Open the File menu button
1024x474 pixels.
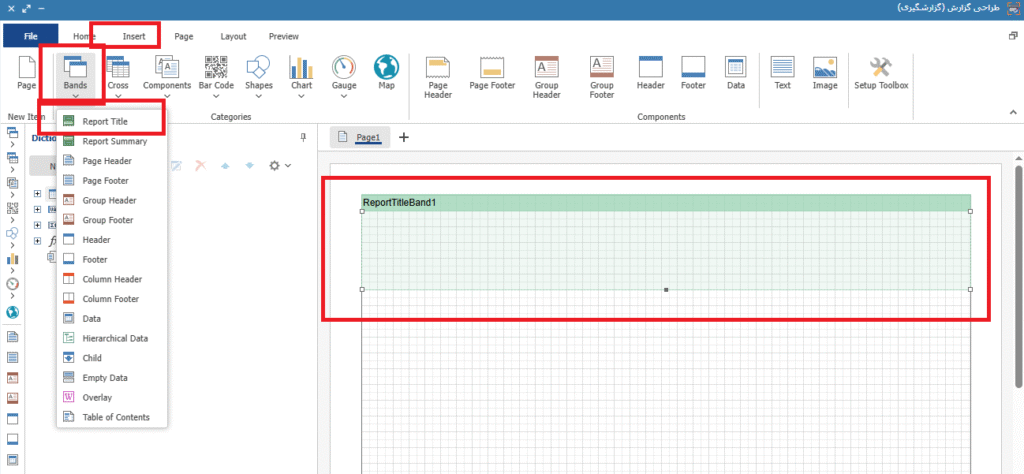(x=30, y=36)
